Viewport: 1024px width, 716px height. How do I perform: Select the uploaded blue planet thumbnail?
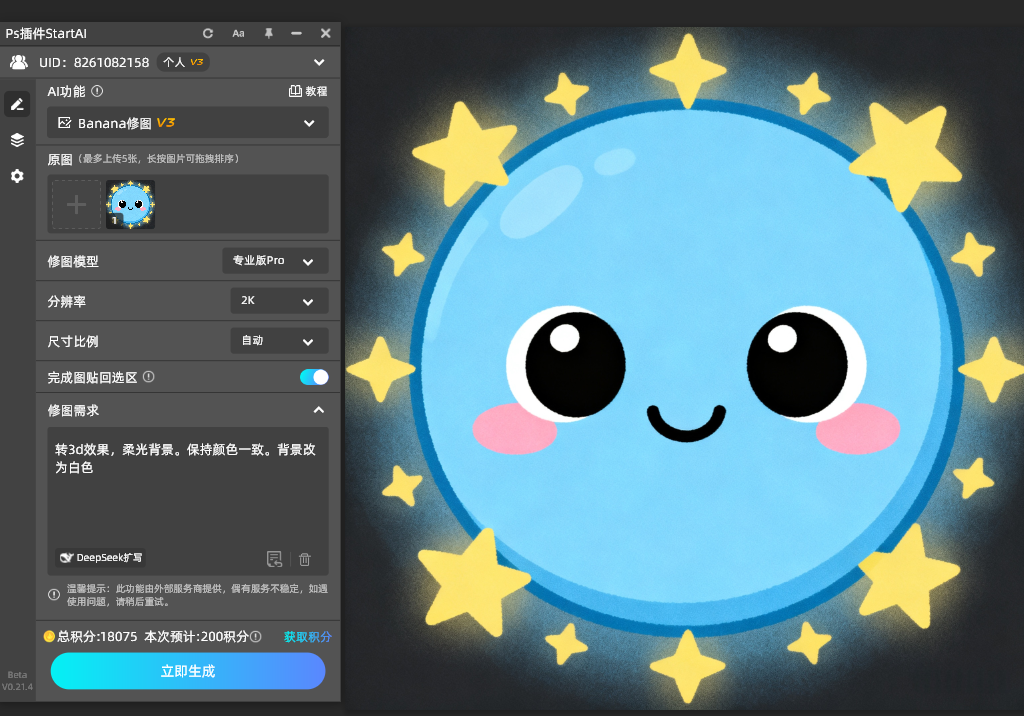pos(130,205)
